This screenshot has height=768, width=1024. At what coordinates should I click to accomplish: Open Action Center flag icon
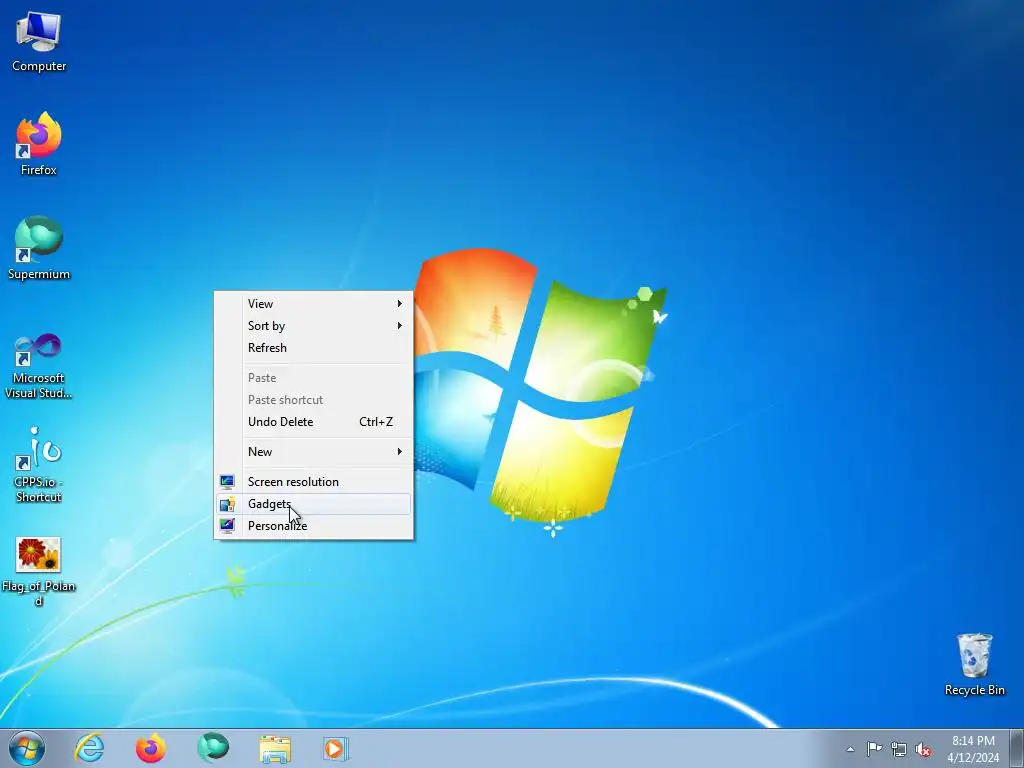tap(874, 749)
